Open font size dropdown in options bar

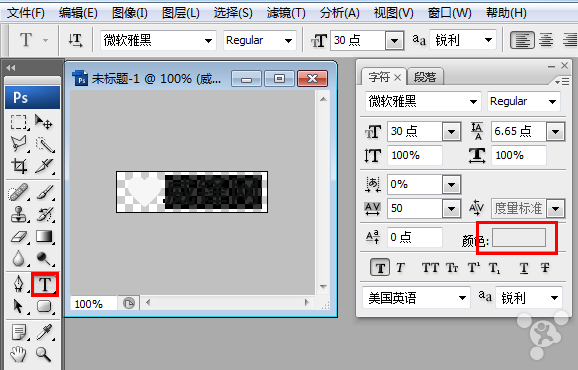point(394,41)
